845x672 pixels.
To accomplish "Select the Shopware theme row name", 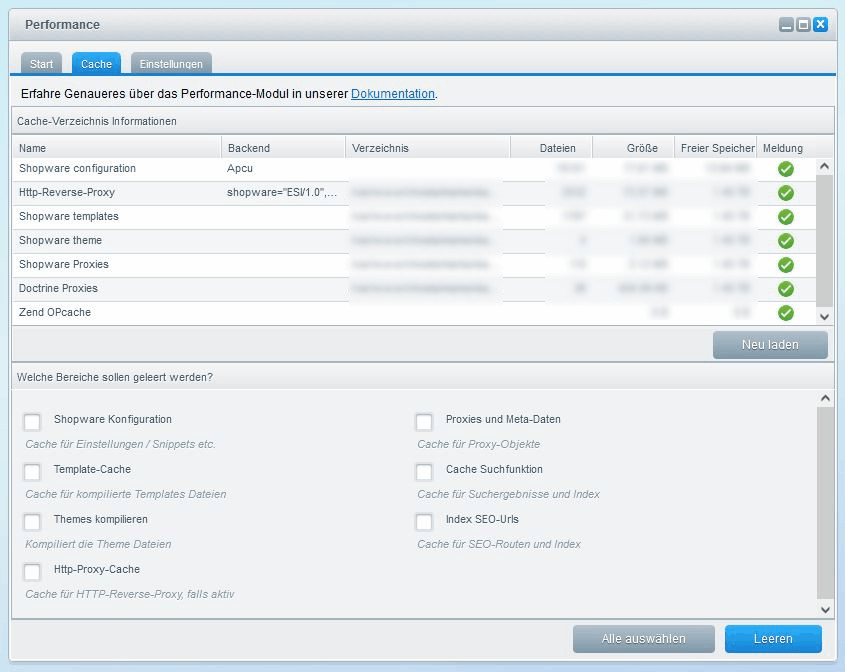I will point(60,240).
